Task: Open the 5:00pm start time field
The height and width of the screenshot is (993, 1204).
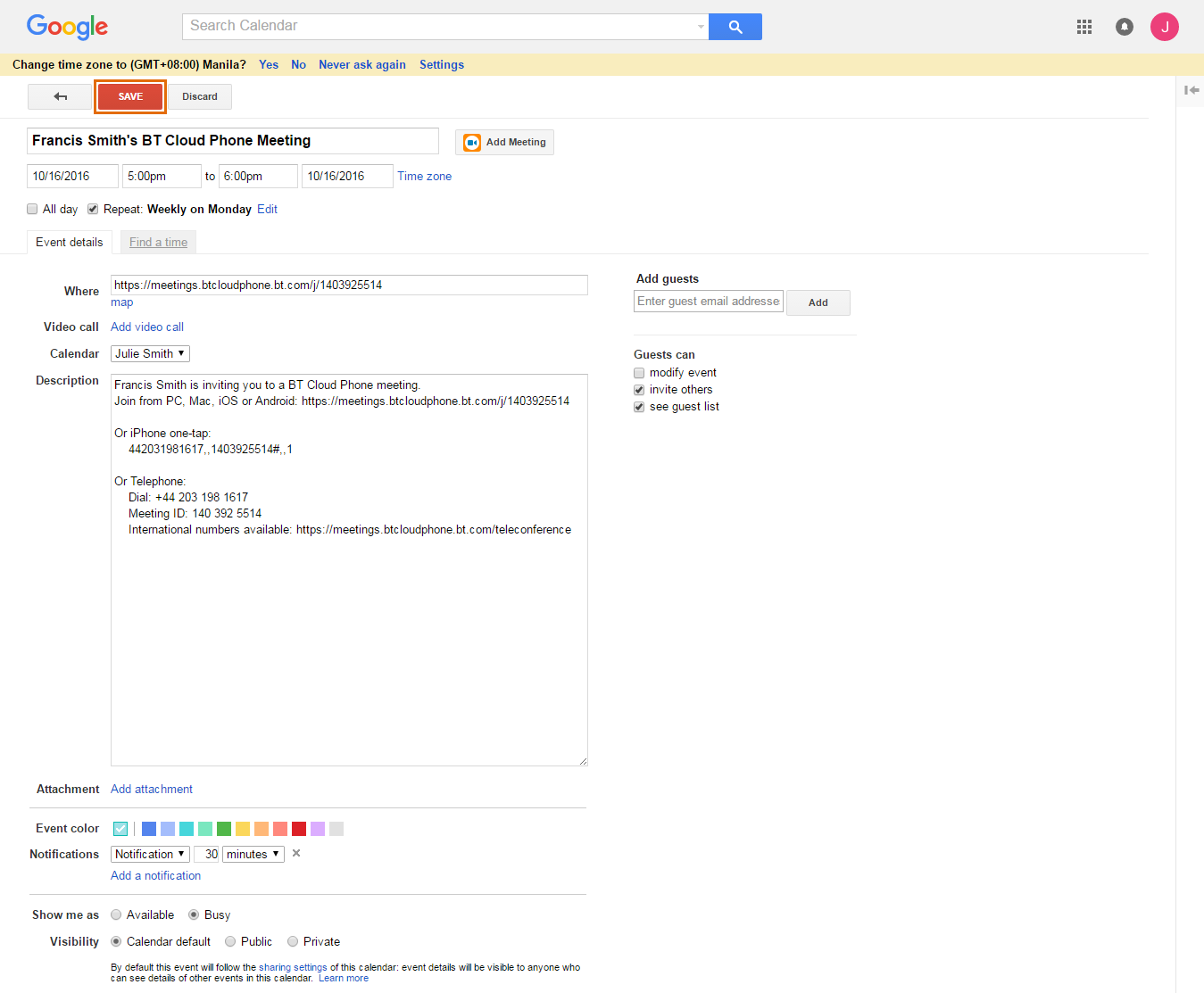Action: [x=162, y=177]
